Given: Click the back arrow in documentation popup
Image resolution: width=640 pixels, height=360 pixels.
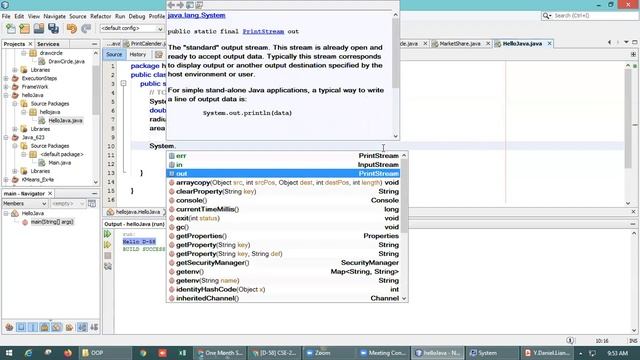Looking at the screenshot, I should coord(171,5).
